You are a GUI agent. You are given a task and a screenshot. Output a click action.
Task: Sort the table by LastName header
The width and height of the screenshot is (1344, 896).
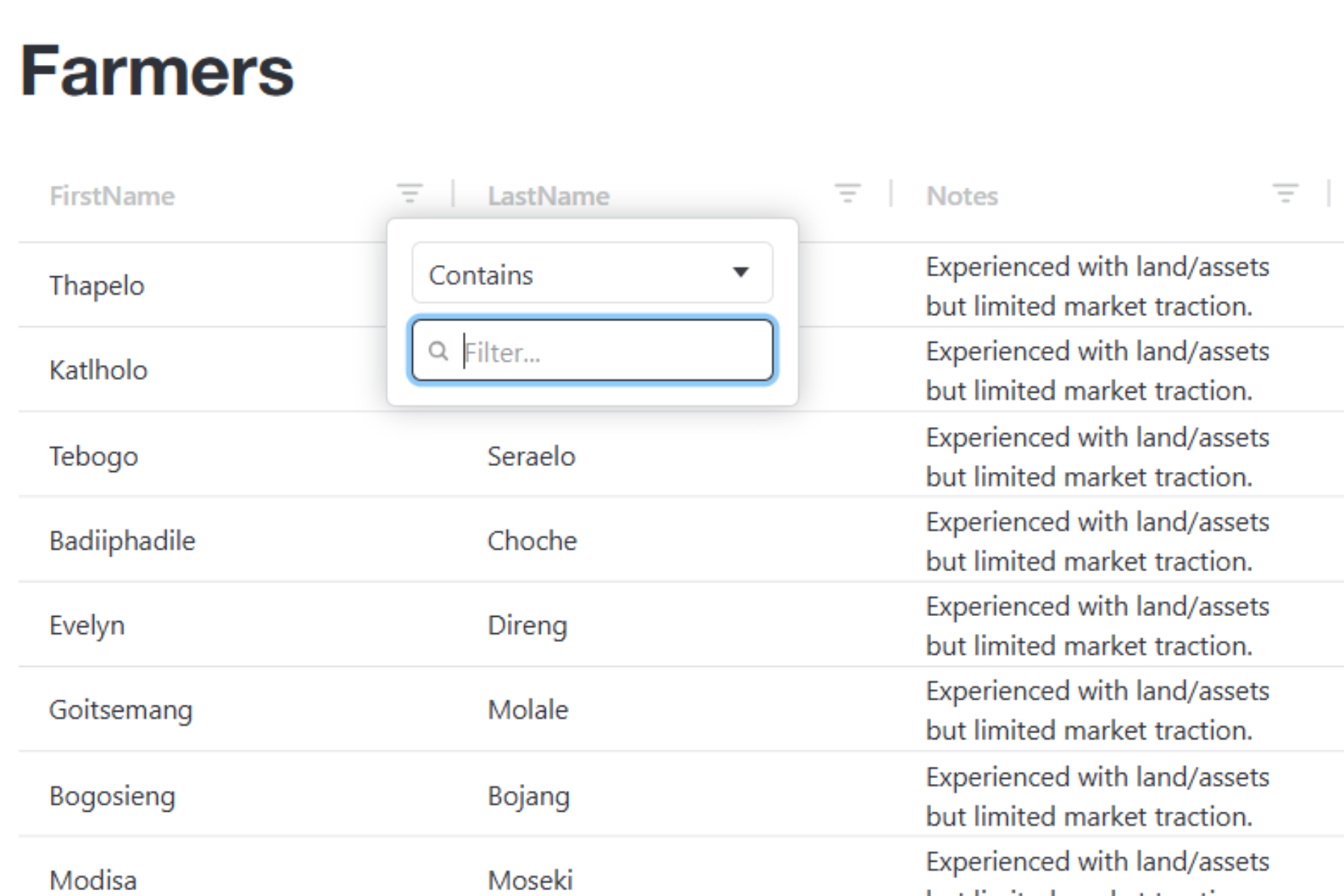pos(549,196)
